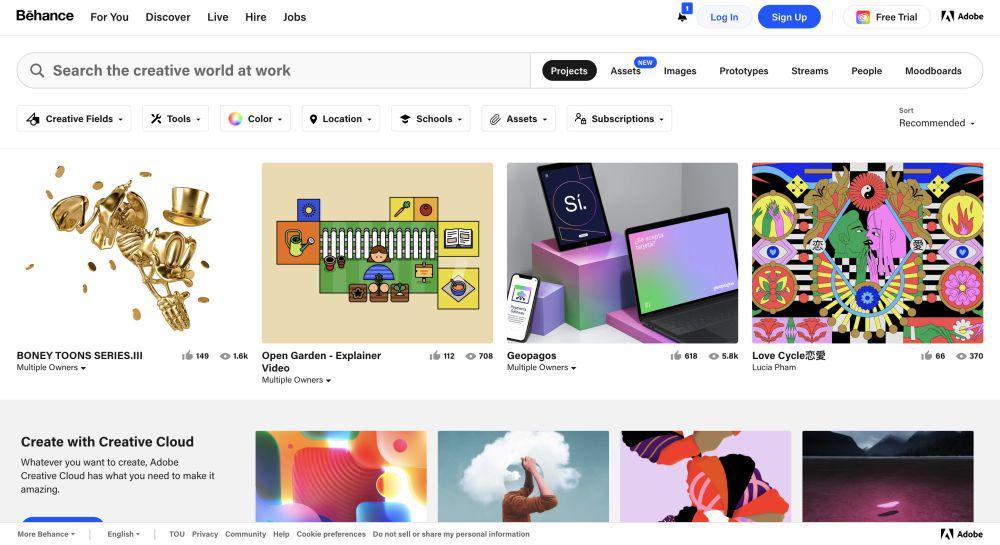The height and width of the screenshot is (545, 1000).
Task: Switch to the Streams tab
Action: [x=809, y=71]
